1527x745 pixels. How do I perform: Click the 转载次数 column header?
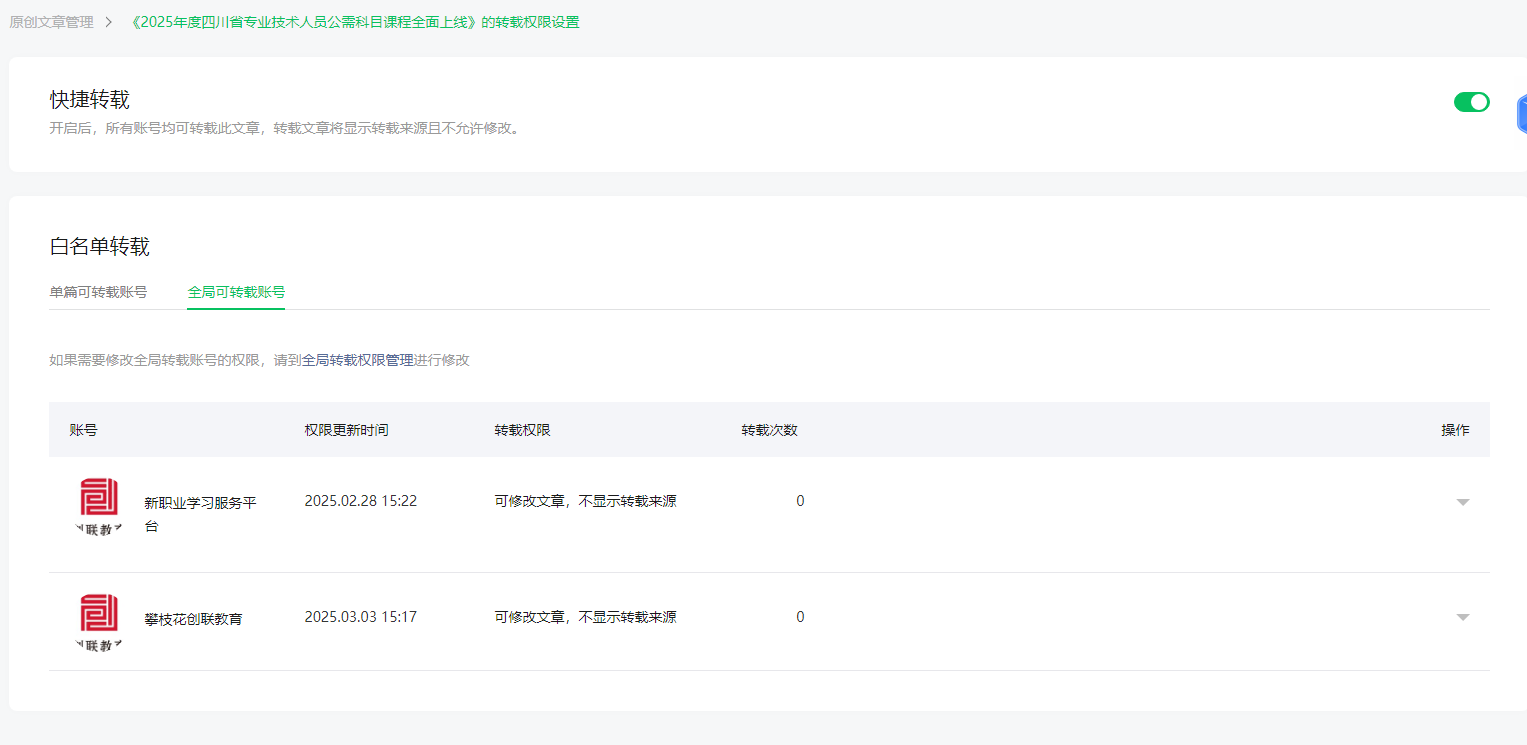coord(769,430)
